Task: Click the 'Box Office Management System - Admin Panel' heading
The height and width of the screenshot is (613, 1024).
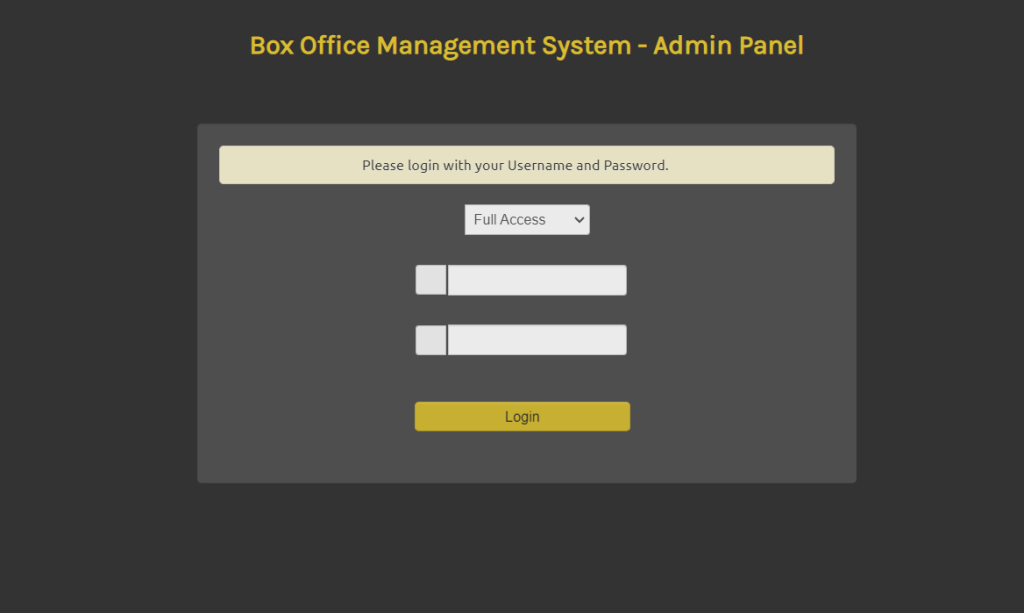Action: 526,46
